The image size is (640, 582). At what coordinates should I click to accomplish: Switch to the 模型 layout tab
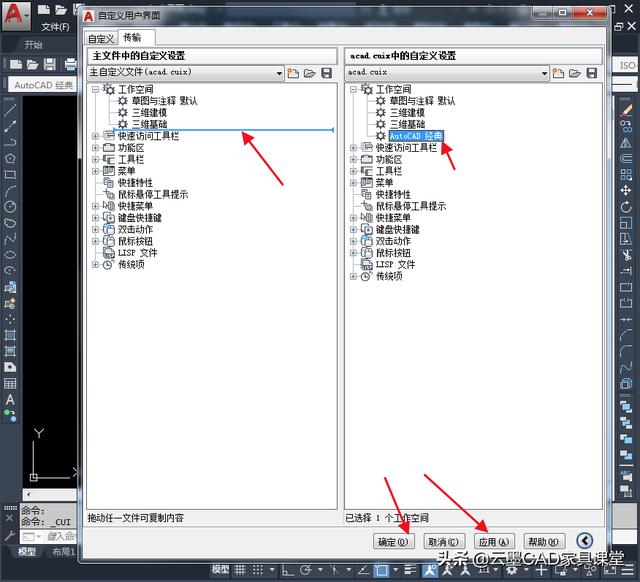(27, 552)
